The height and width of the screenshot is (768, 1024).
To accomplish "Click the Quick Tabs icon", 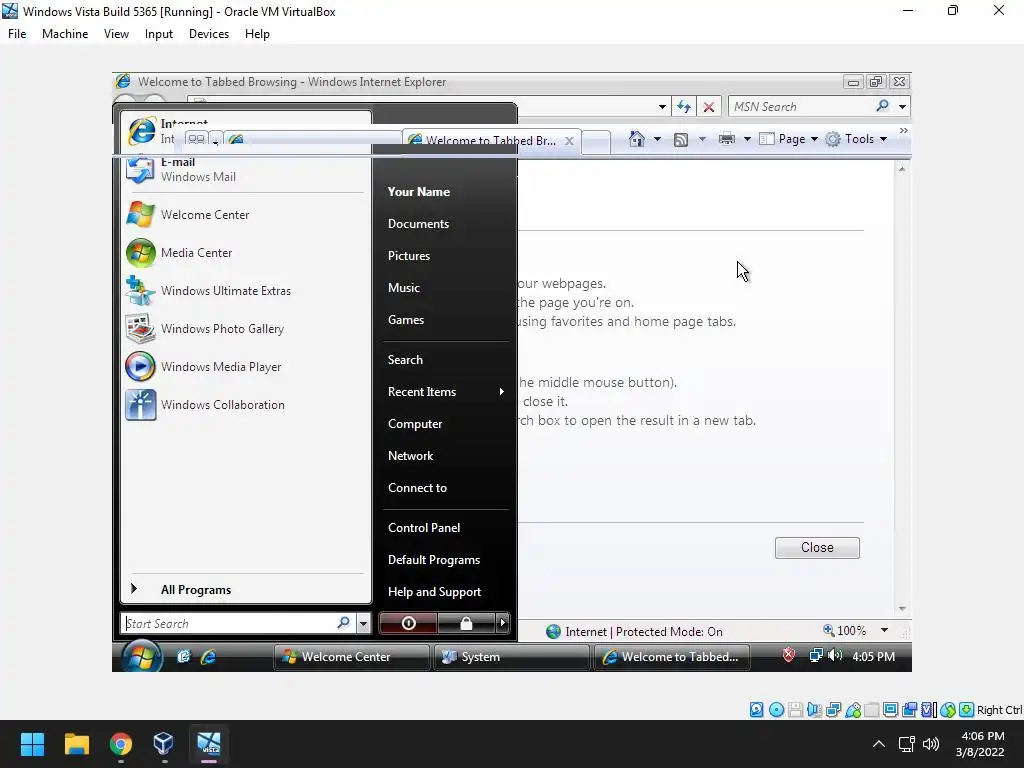I will [197, 139].
